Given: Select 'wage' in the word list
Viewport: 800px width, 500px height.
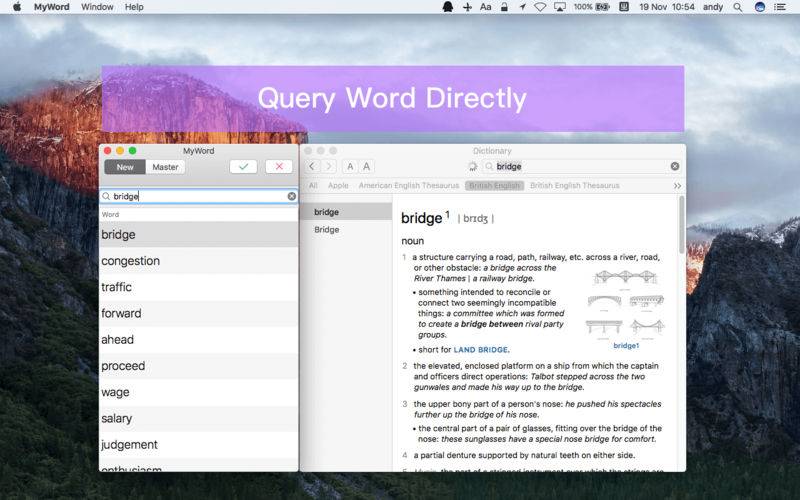Looking at the screenshot, I should (x=199, y=392).
